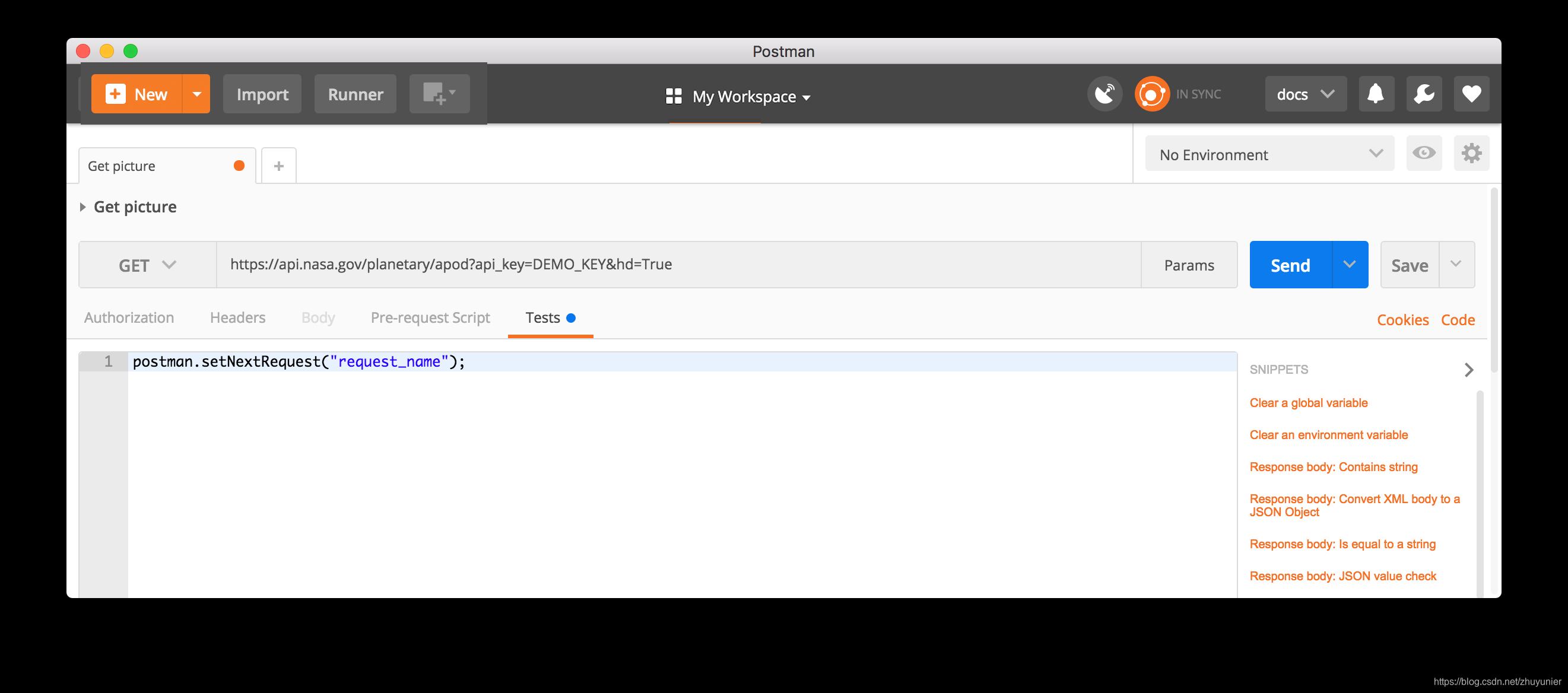The height and width of the screenshot is (693, 1568).
Task: Send the request
Action: click(1290, 265)
